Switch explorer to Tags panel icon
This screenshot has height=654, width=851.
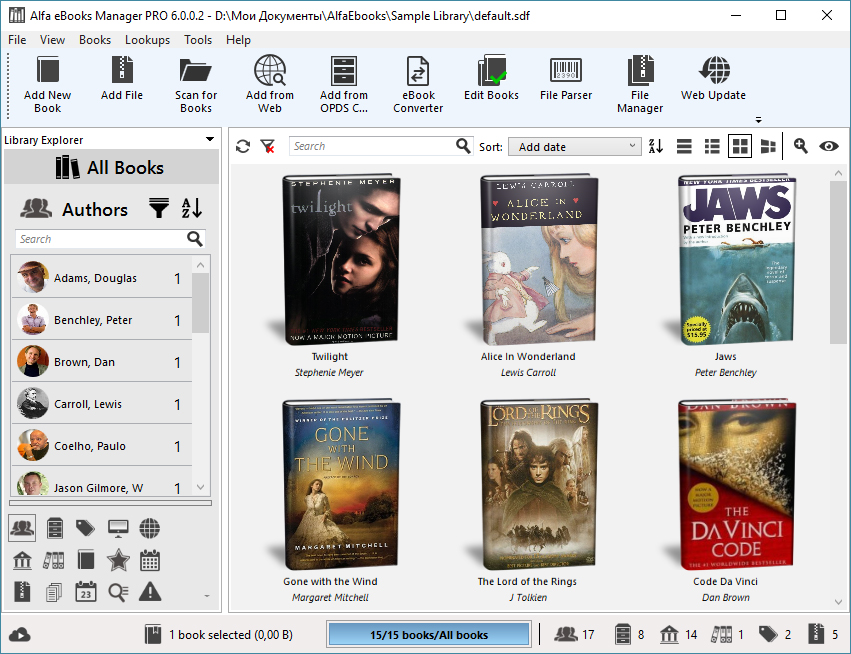(x=85, y=528)
